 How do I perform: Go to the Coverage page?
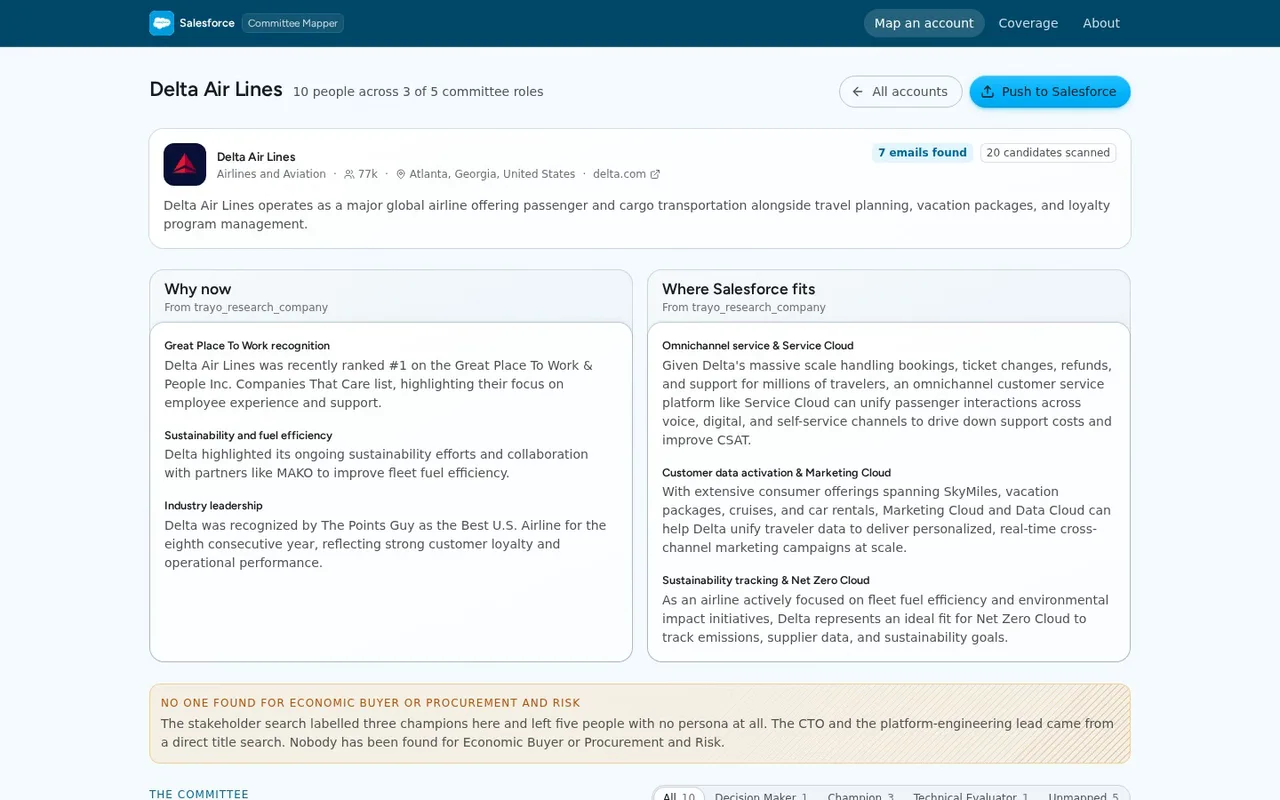tap(1028, 23)
